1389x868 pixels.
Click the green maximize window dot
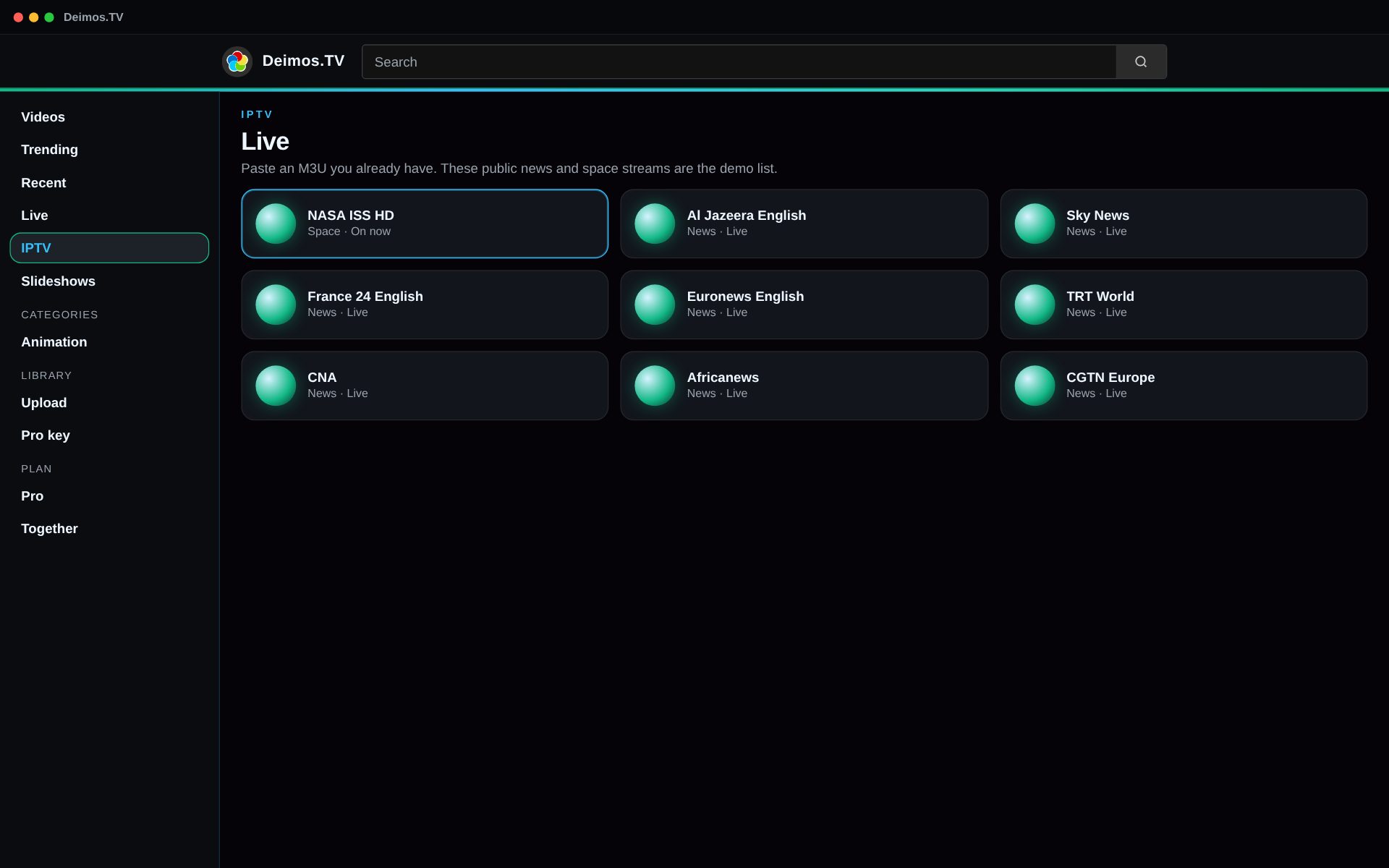click(49, 17)
